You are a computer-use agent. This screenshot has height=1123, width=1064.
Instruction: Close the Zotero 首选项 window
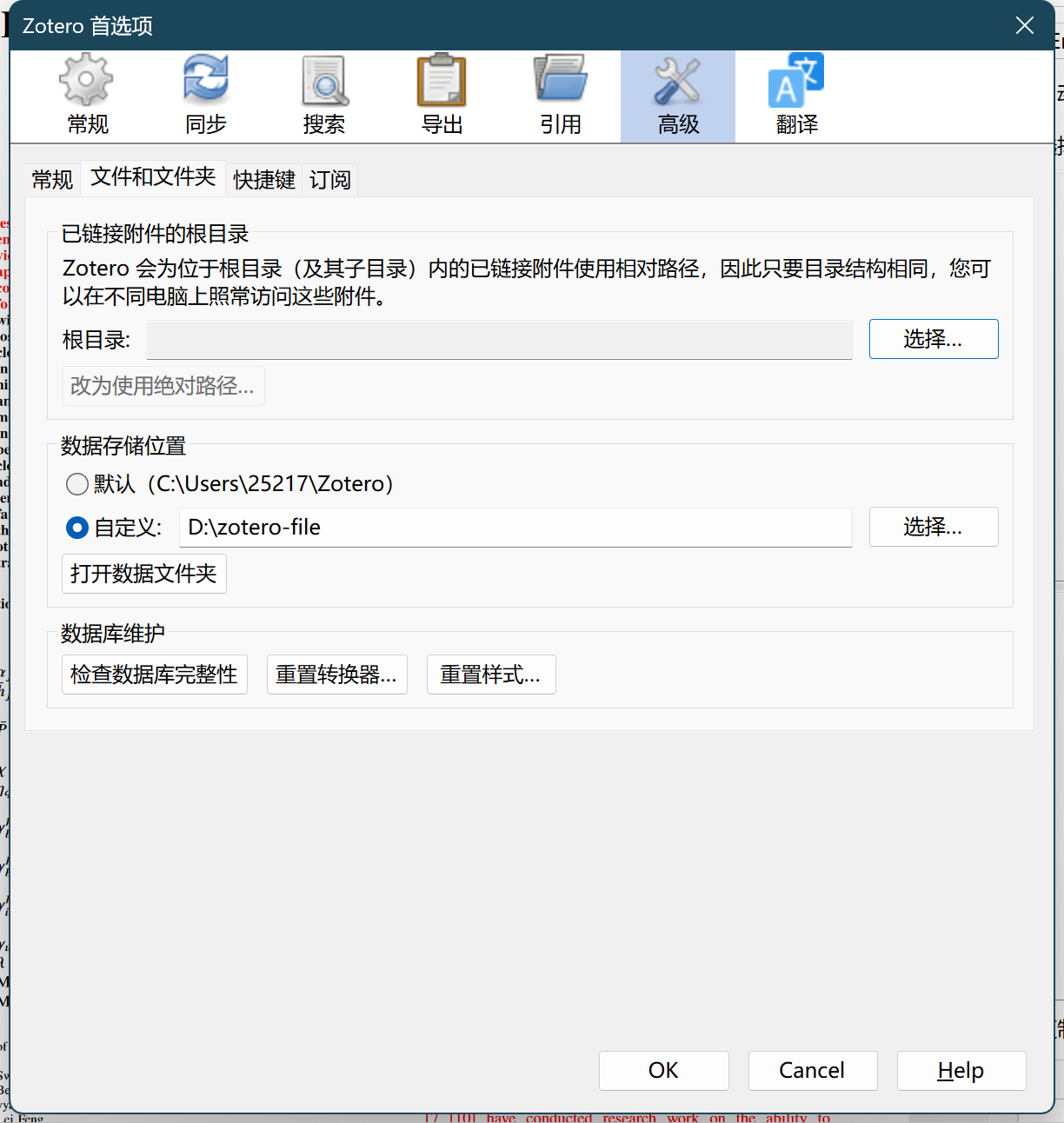click(x=1025, y=26)
